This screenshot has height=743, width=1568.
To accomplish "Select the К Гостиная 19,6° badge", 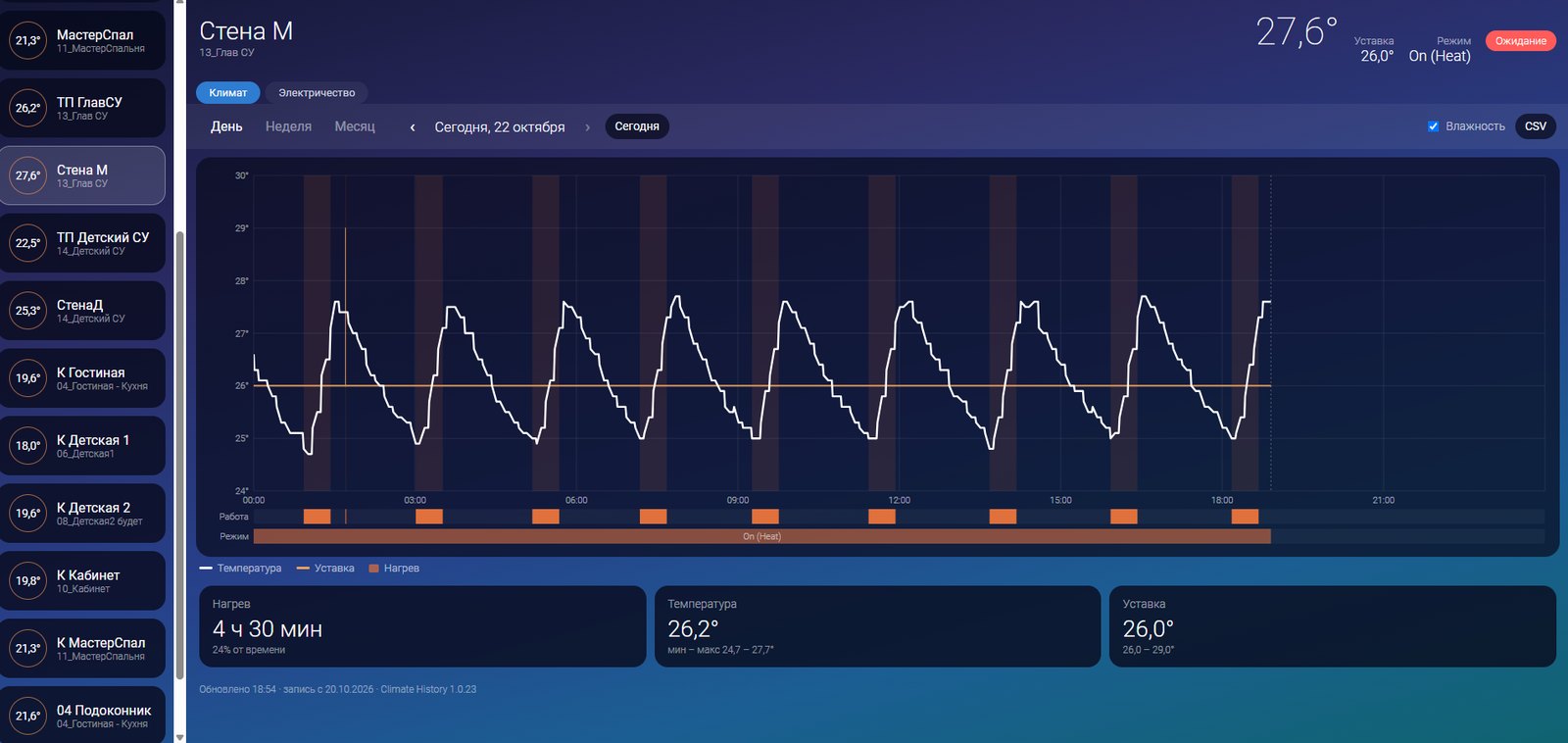I will 27,378.
